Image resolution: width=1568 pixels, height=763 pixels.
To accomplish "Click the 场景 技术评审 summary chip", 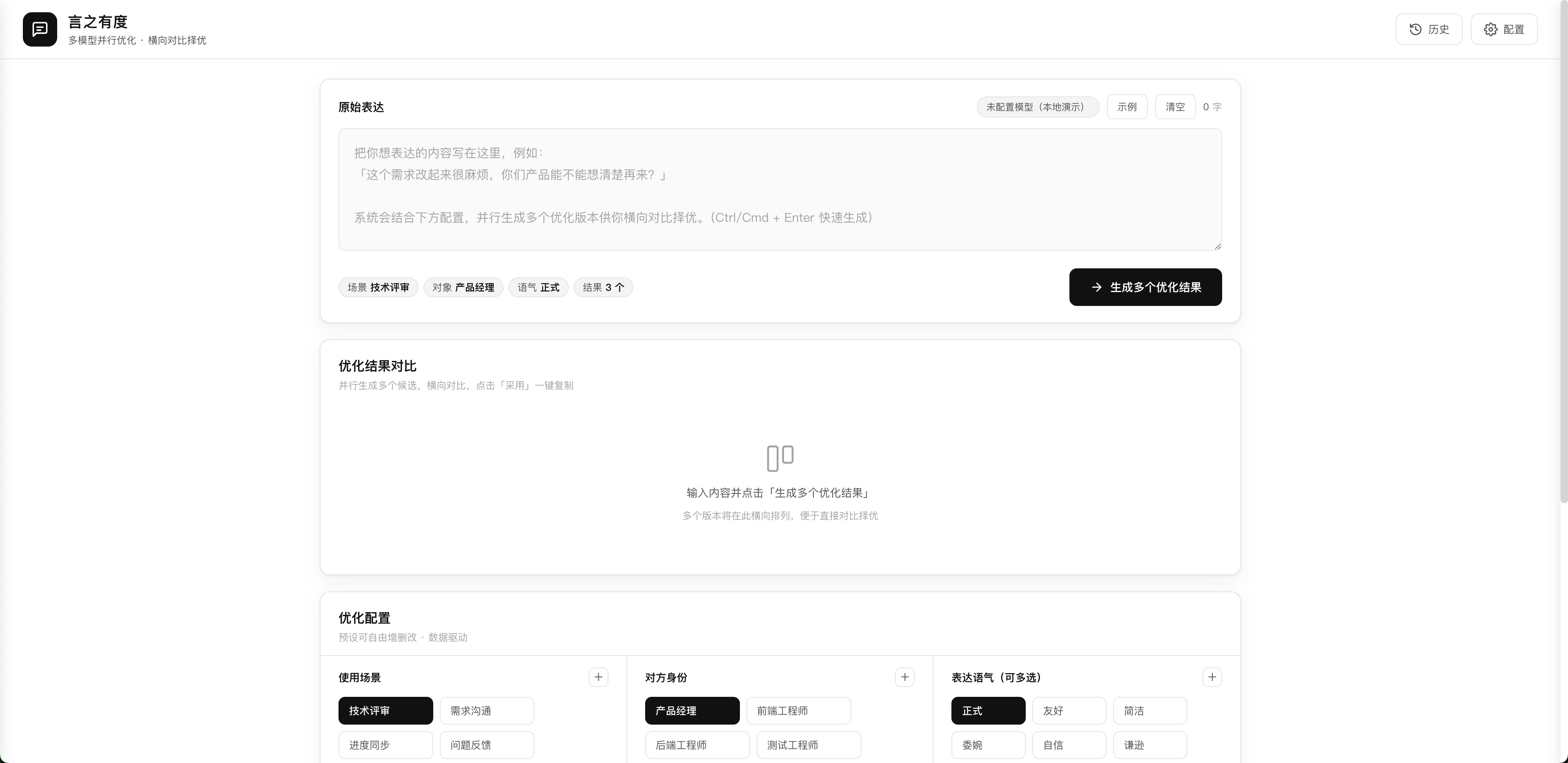I will (378, 288).
